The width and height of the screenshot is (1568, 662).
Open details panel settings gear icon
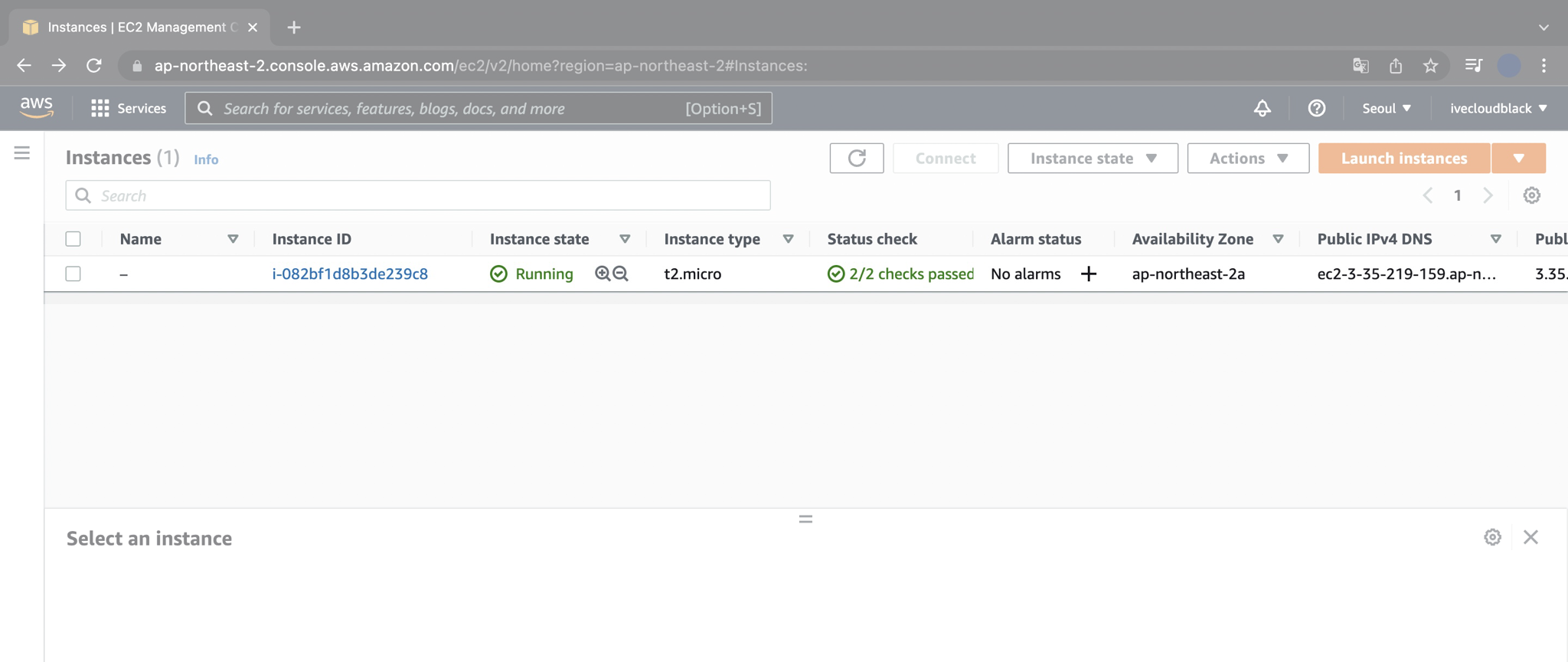(x=1492, y=537)
